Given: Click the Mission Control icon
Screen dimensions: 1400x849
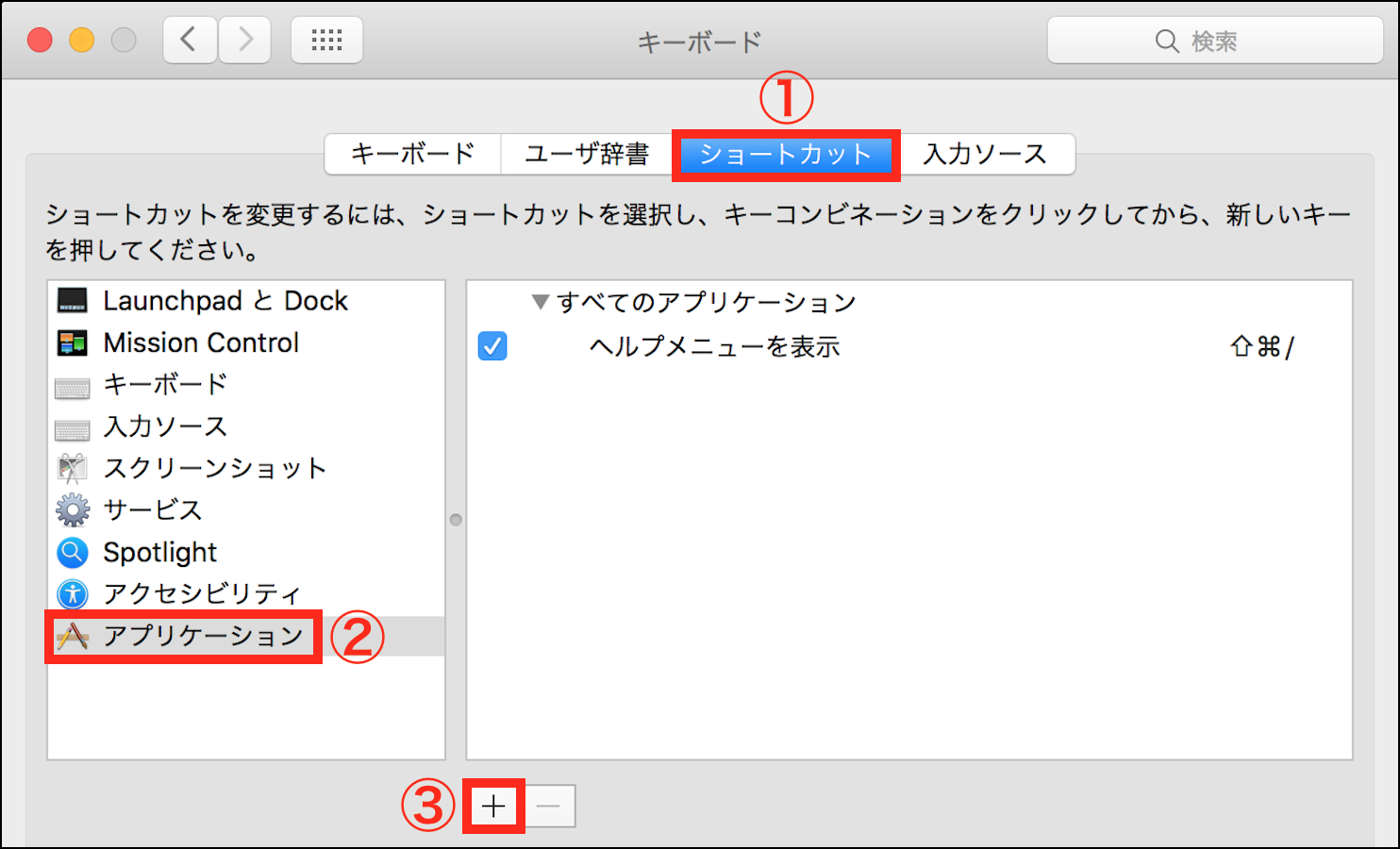Looking at the screenshot, I should (x=73, y=342).
